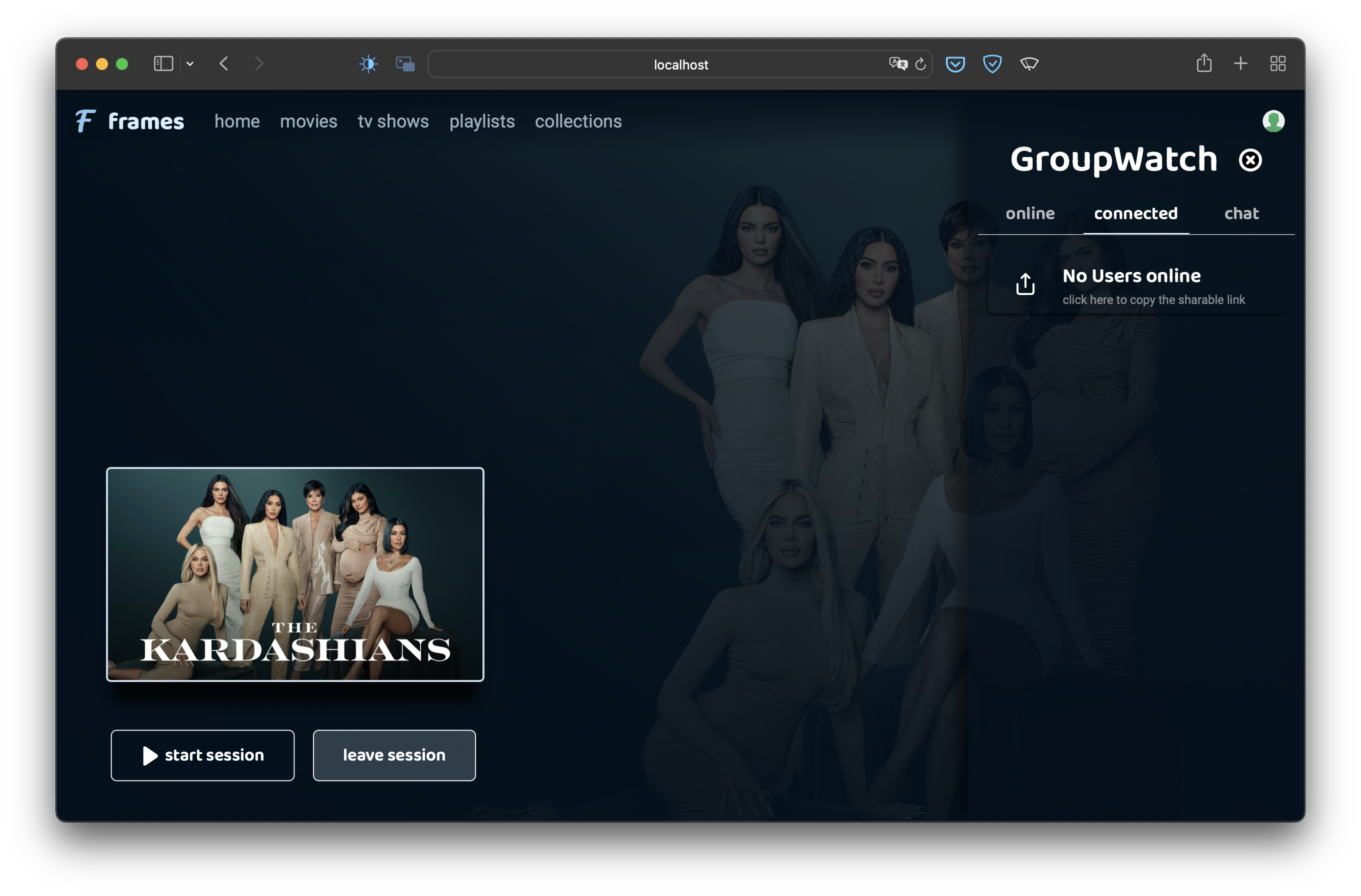Close the GroupWatch panel
1361x896 pixels.
pos(1250,160)
